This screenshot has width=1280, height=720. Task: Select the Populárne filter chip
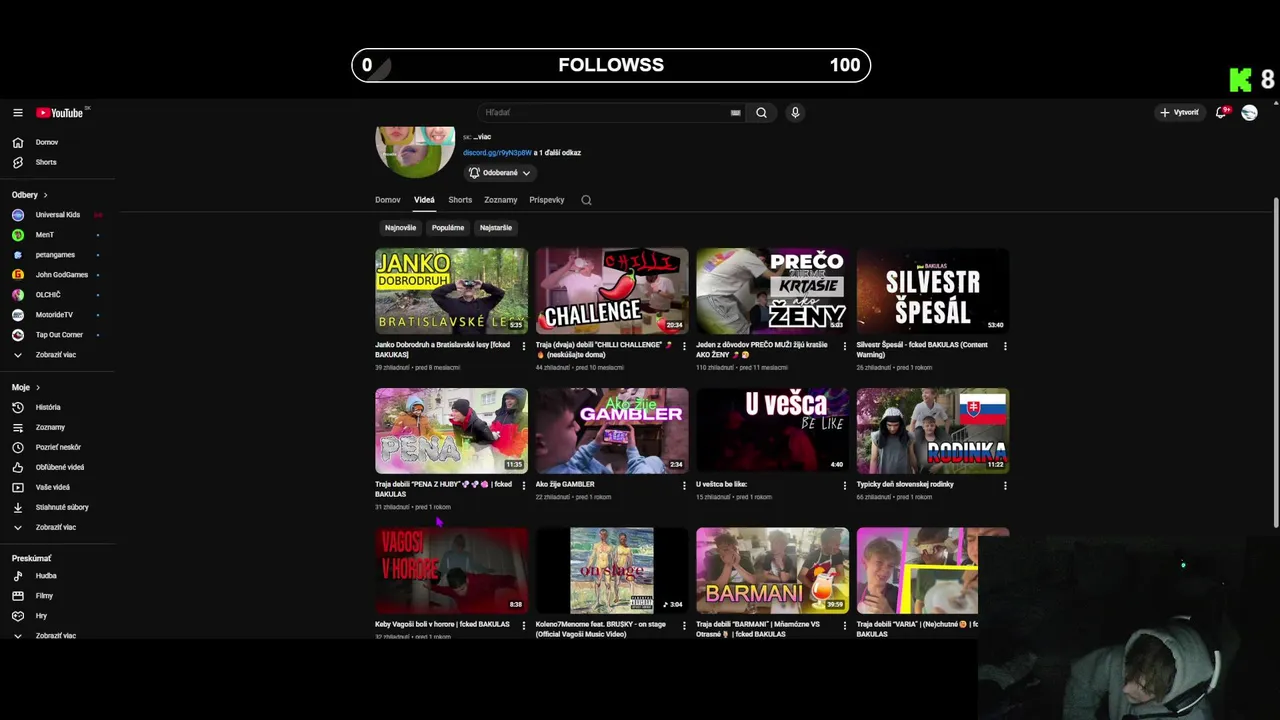448,228
